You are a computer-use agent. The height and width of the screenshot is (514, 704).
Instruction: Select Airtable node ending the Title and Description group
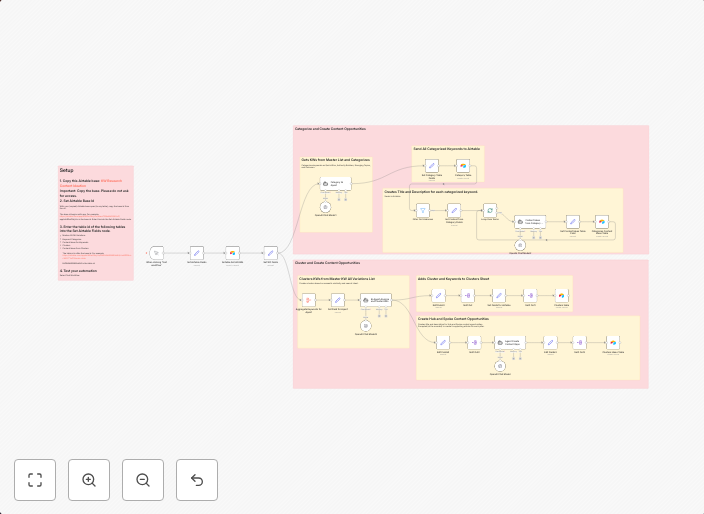(602, 221)
